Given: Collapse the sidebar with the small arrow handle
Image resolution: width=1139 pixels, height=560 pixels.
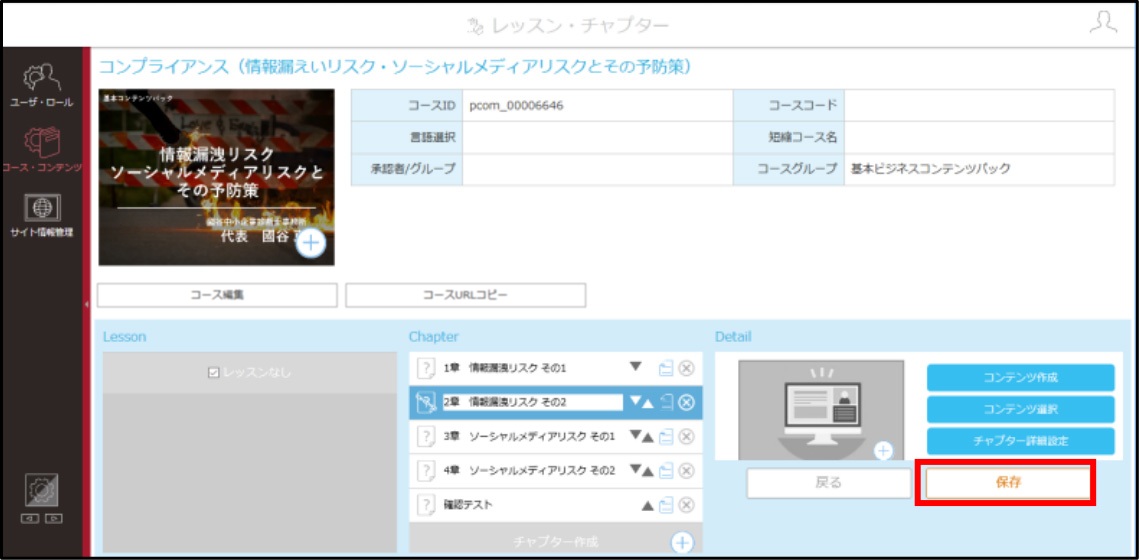Looking at the screenshot, I should (86, 304).
